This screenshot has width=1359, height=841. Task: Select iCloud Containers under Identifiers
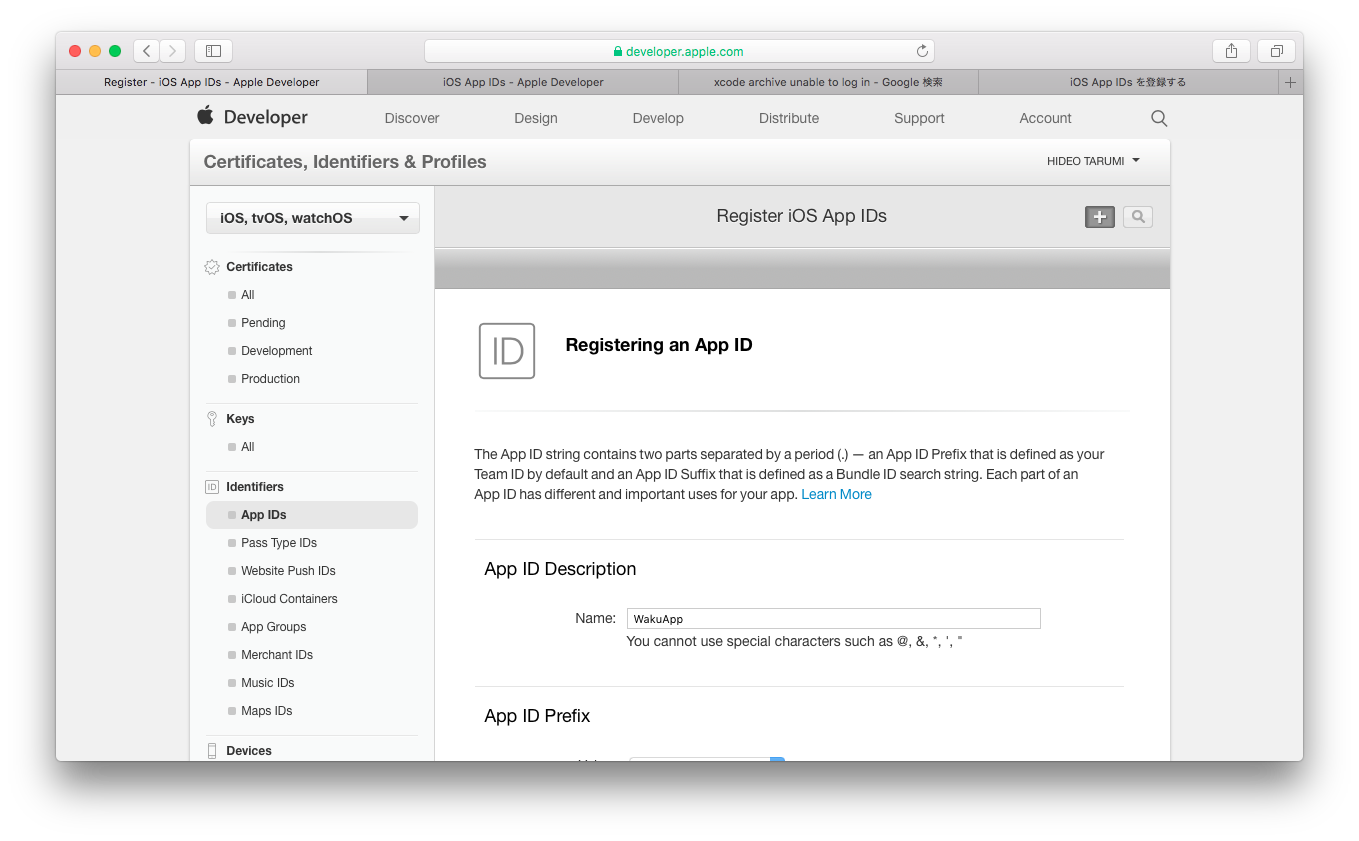coord(289,599)
